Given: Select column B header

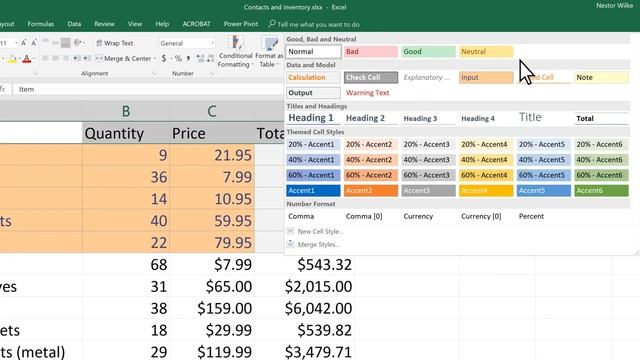Looking at the screenshot, I should click(126, 111).
